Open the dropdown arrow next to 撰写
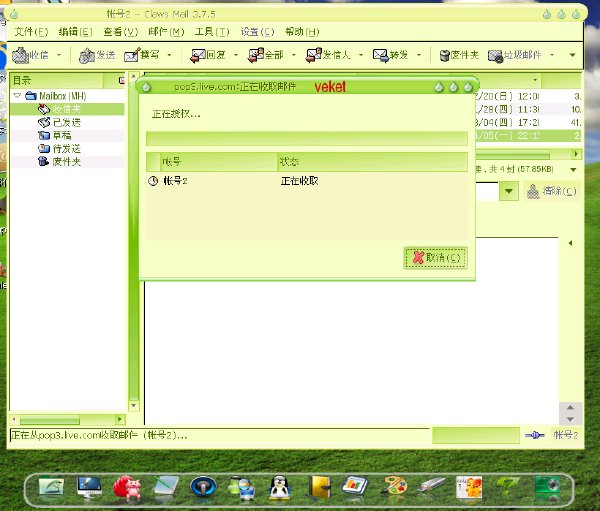The height and width of the screenshot is (511, 600). click(x=169, y=55)
